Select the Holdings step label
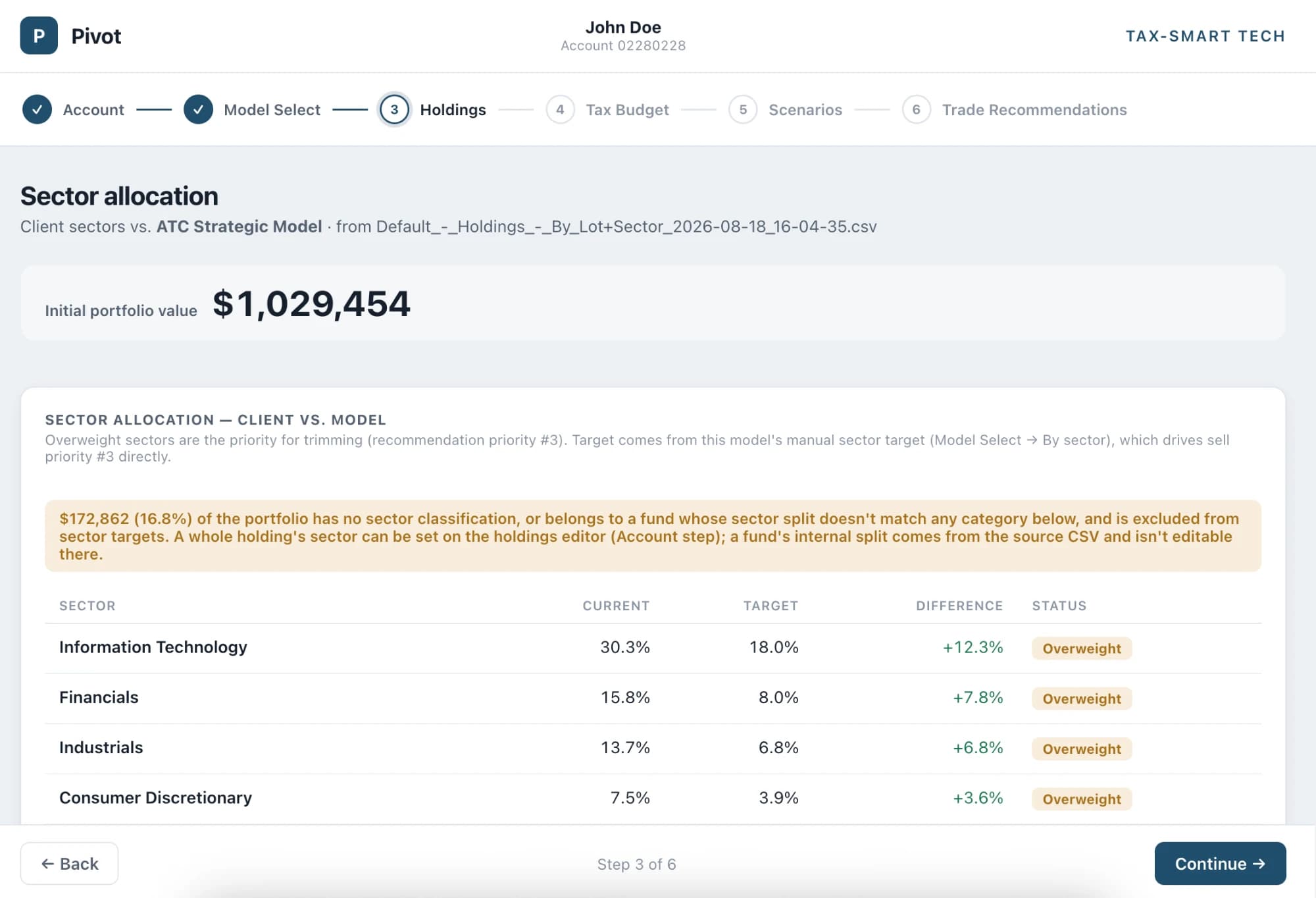The height and width of the screenshot is (898, 1316). (453, 109)
